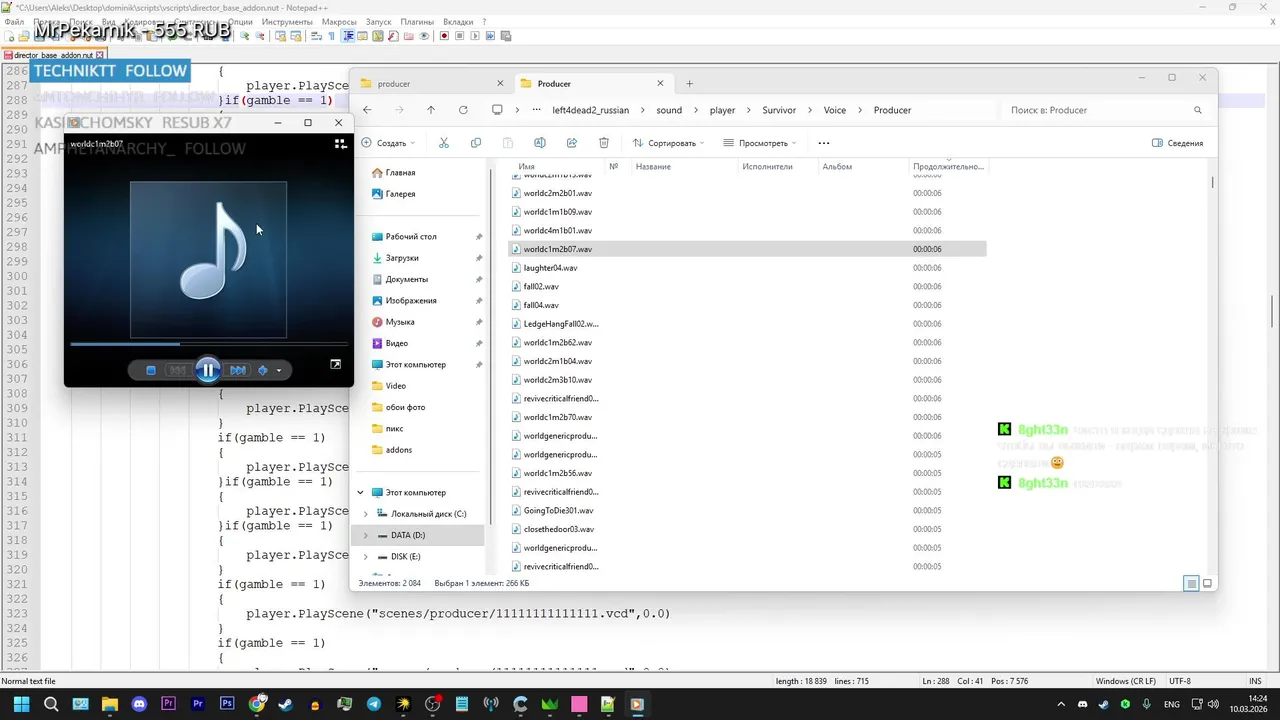
Task: Open the Создать dropdown in Explorer
Action: point(388,143)
